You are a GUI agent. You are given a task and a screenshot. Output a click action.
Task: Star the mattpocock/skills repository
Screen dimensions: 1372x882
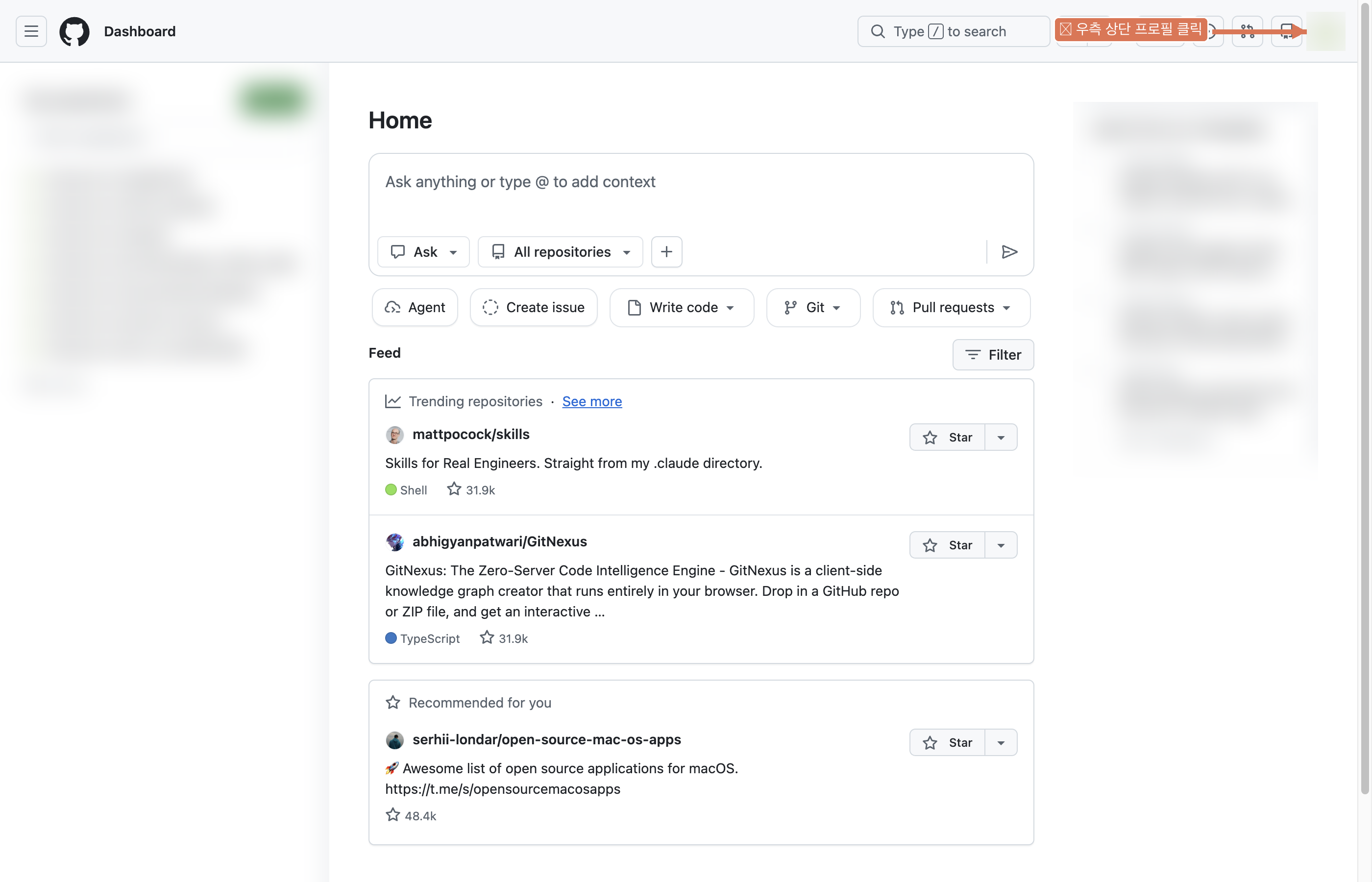948,438
